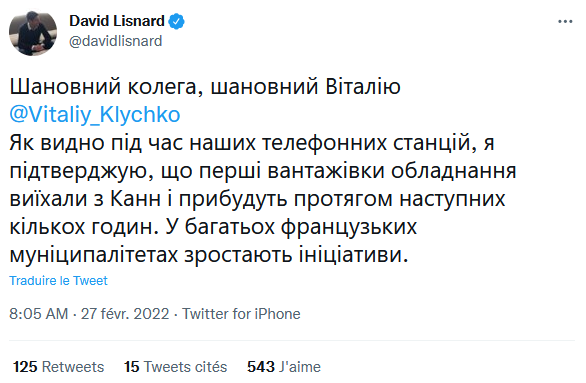Click David Lisnard's profile avatar photo
The width and height of the screenshot is (586, 383).
point(33,33)
